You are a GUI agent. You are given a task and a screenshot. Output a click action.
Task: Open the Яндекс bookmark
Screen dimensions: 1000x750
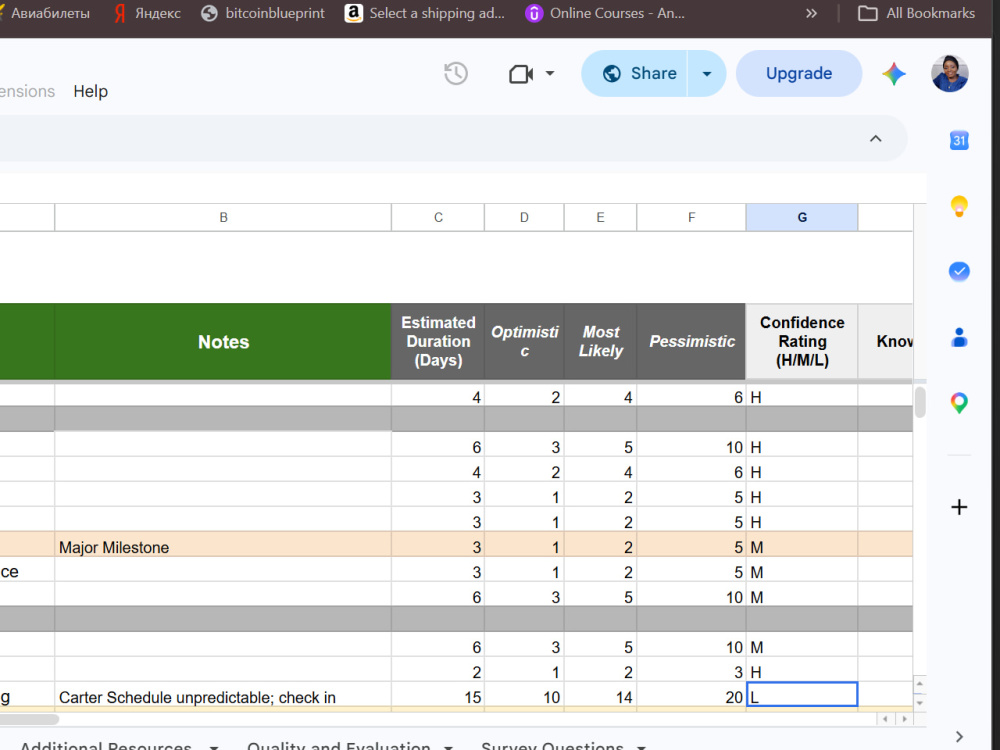147,13
